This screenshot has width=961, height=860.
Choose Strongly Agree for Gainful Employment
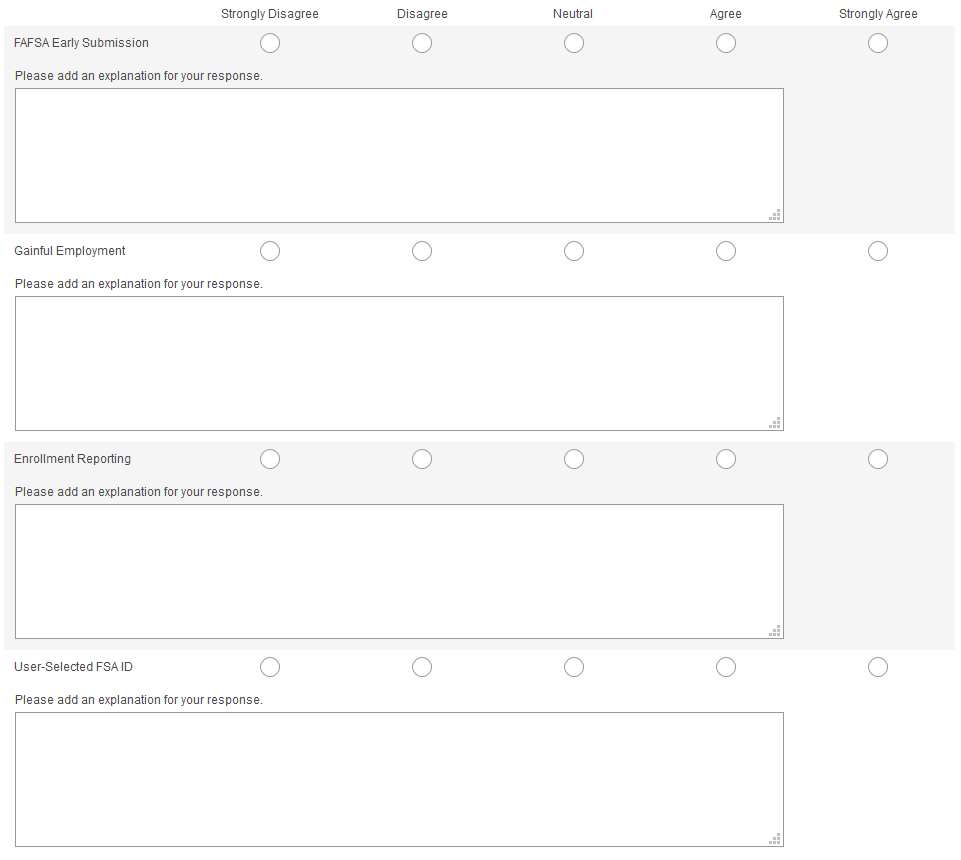click(x=878, y=251)
